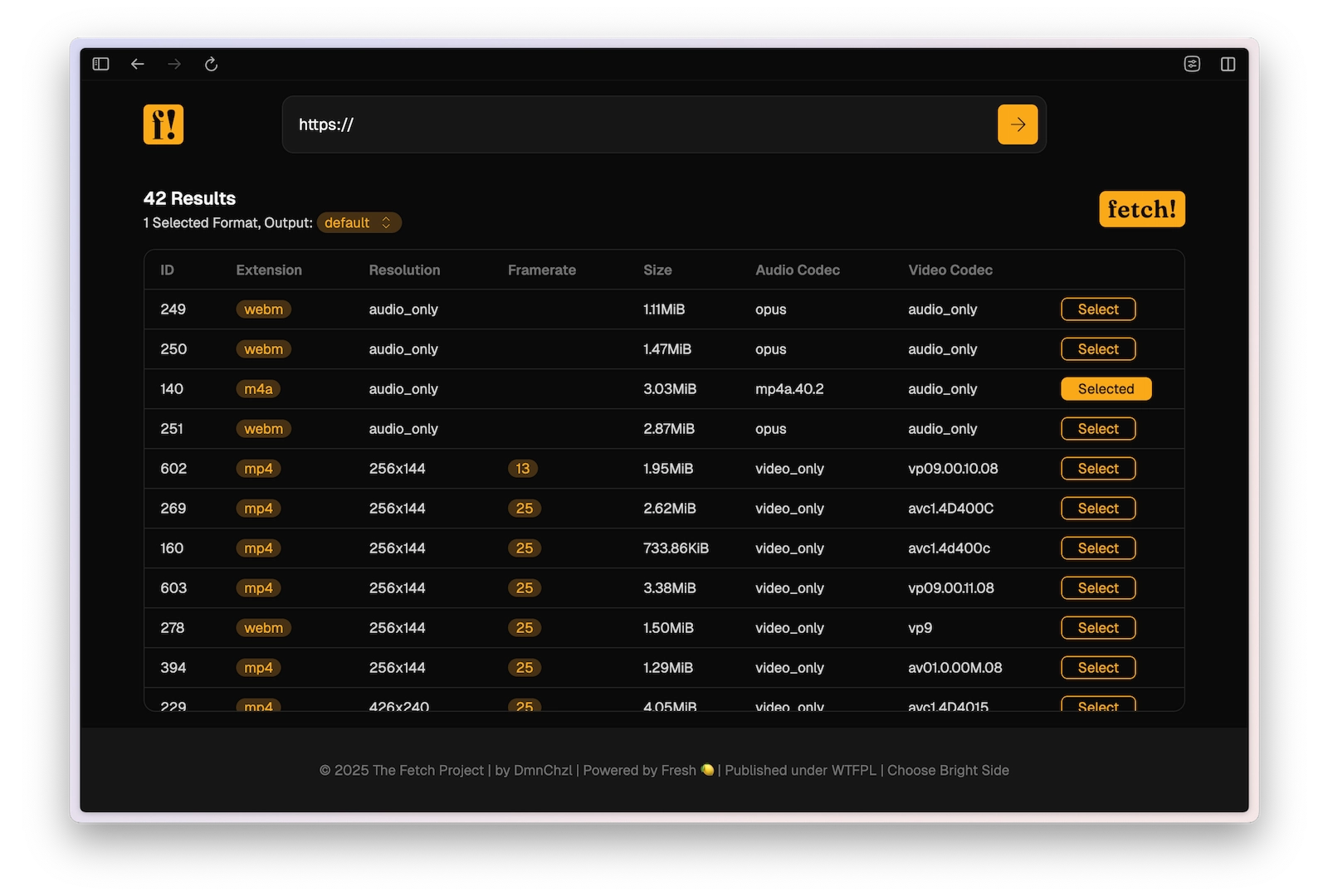Select format 278 vp9 webm

[1098, 628]
